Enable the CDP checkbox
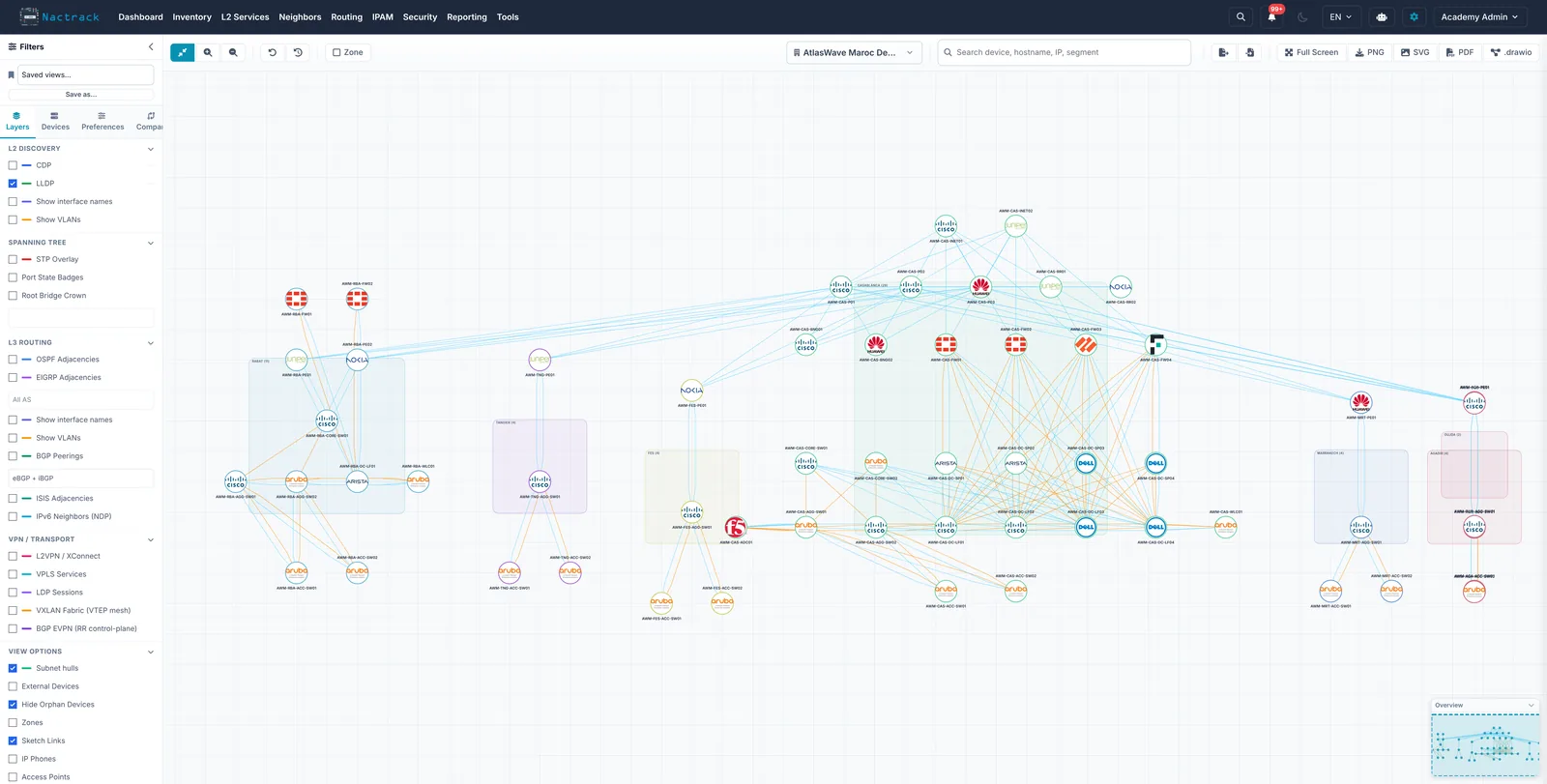This screenshot has height=784, width=1547. [13, 165]
